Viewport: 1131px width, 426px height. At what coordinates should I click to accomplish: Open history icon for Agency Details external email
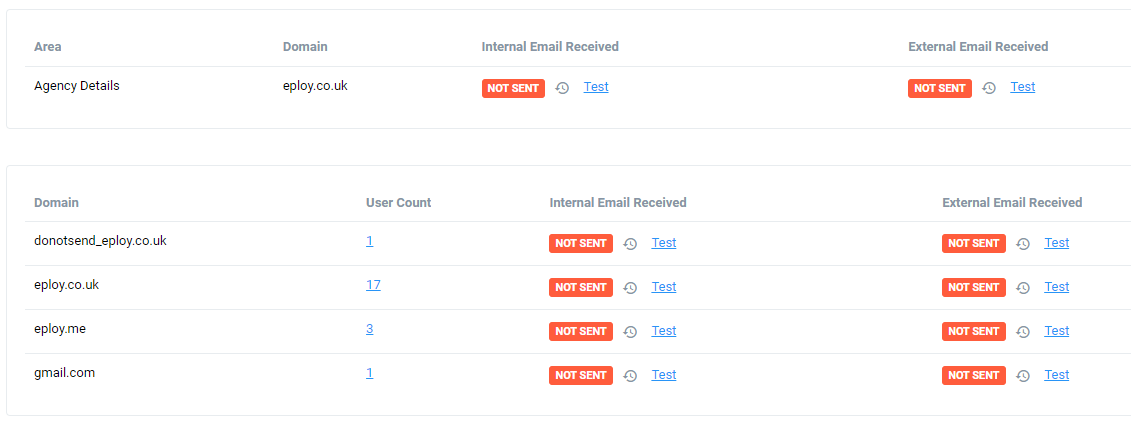pos(989,88)
